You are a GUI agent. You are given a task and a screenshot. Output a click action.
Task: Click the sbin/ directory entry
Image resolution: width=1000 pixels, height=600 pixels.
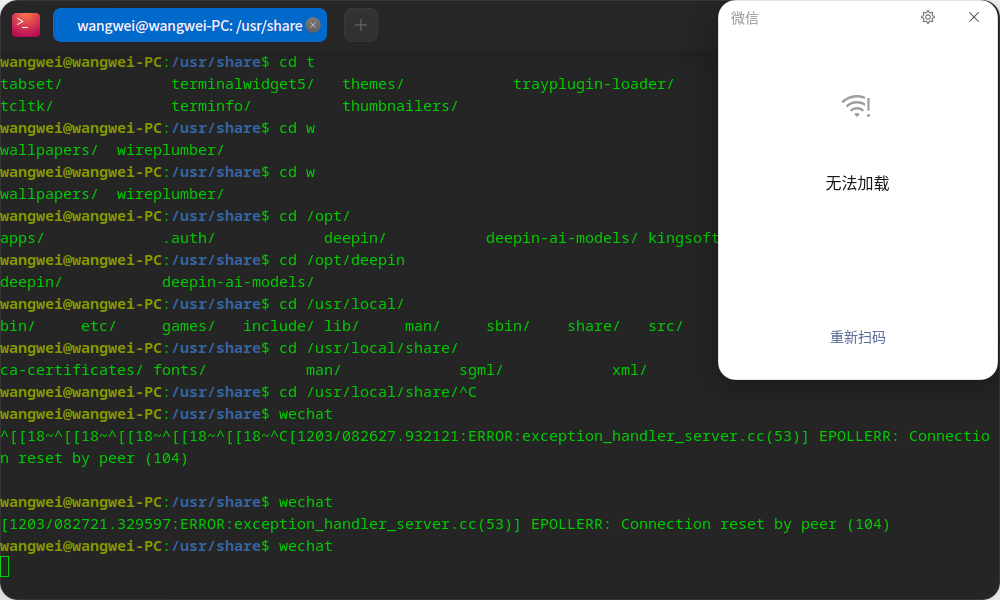pyautogui.click(x=508, y=326)
